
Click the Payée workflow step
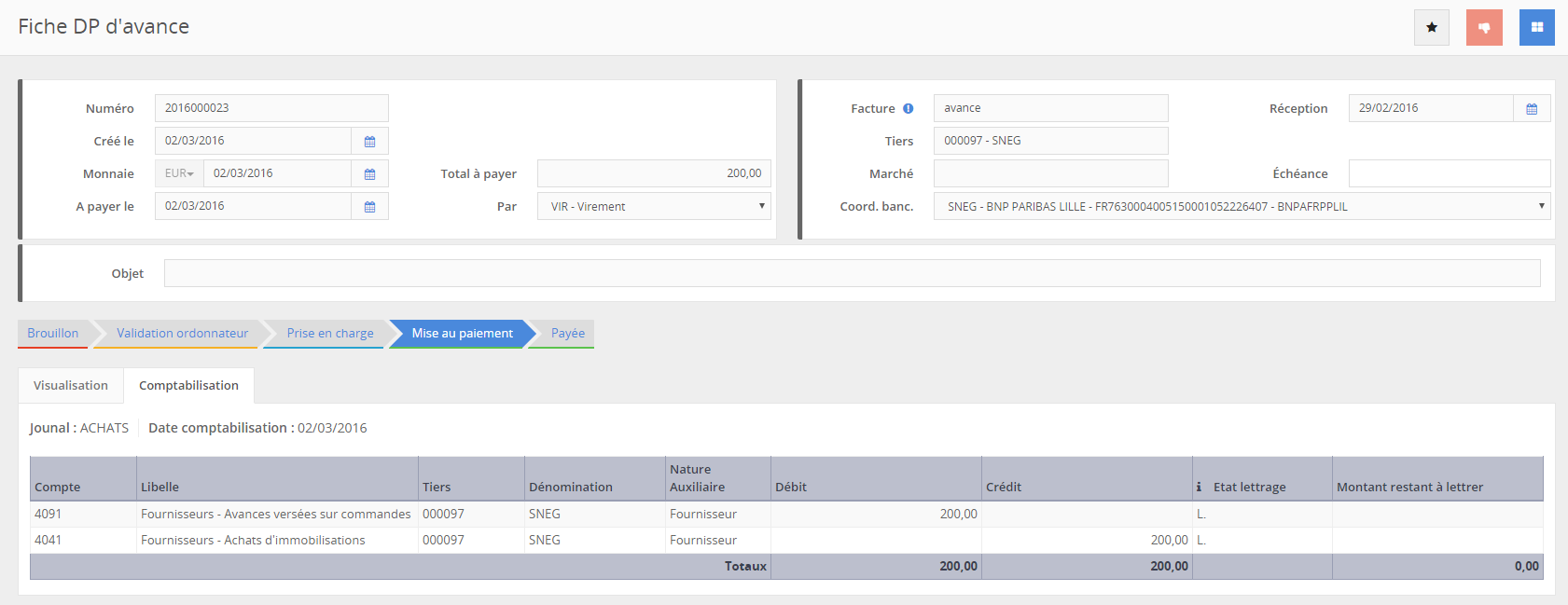click(567, 333)
